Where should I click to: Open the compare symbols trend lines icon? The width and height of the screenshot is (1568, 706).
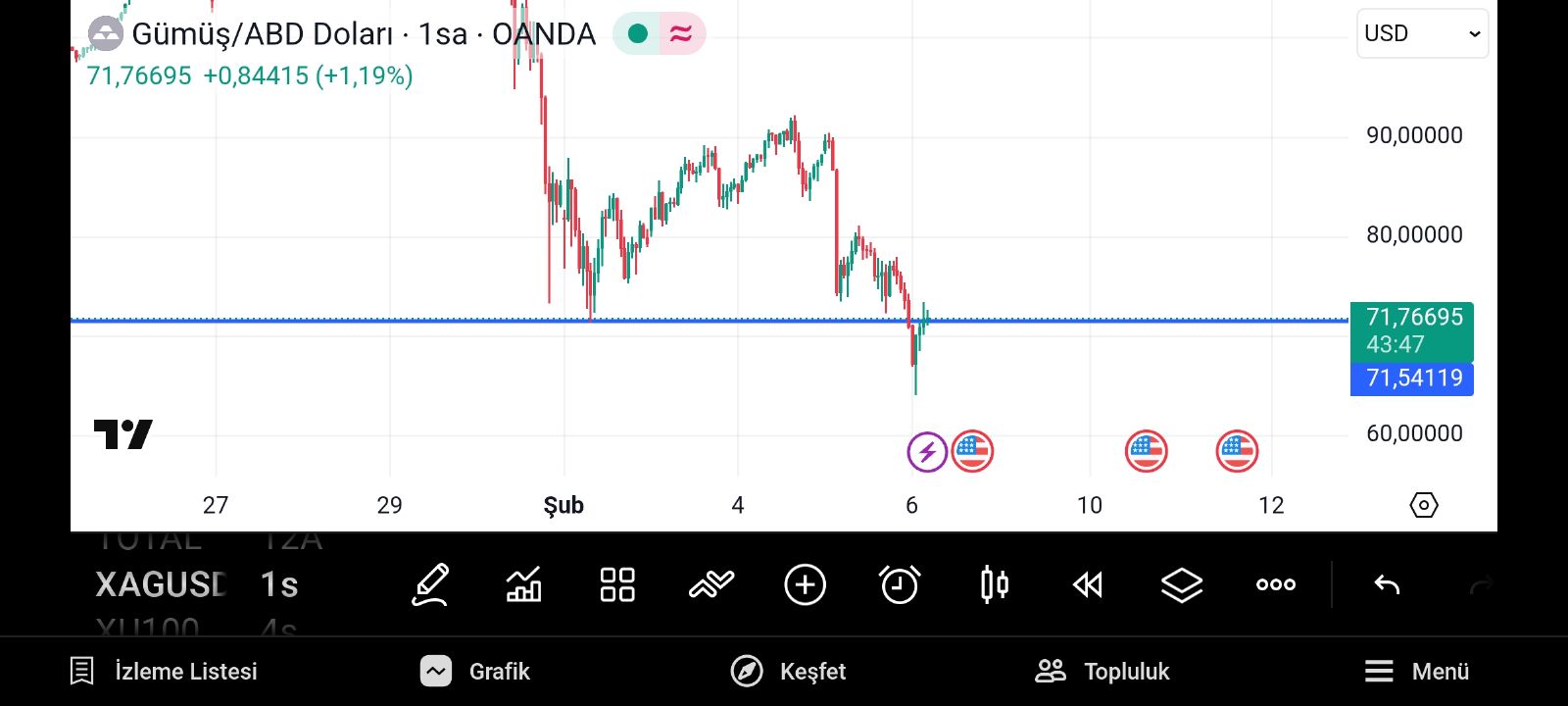[x=711, y=585]
